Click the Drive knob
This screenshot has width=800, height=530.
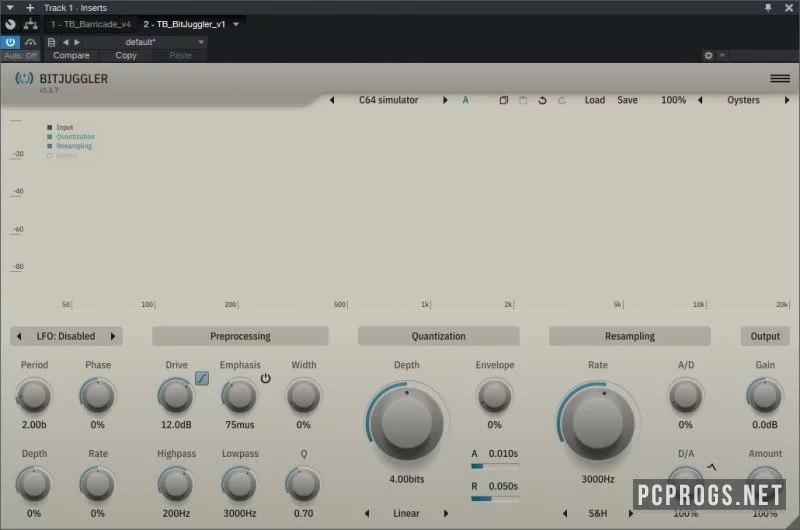tap(176, 395)
